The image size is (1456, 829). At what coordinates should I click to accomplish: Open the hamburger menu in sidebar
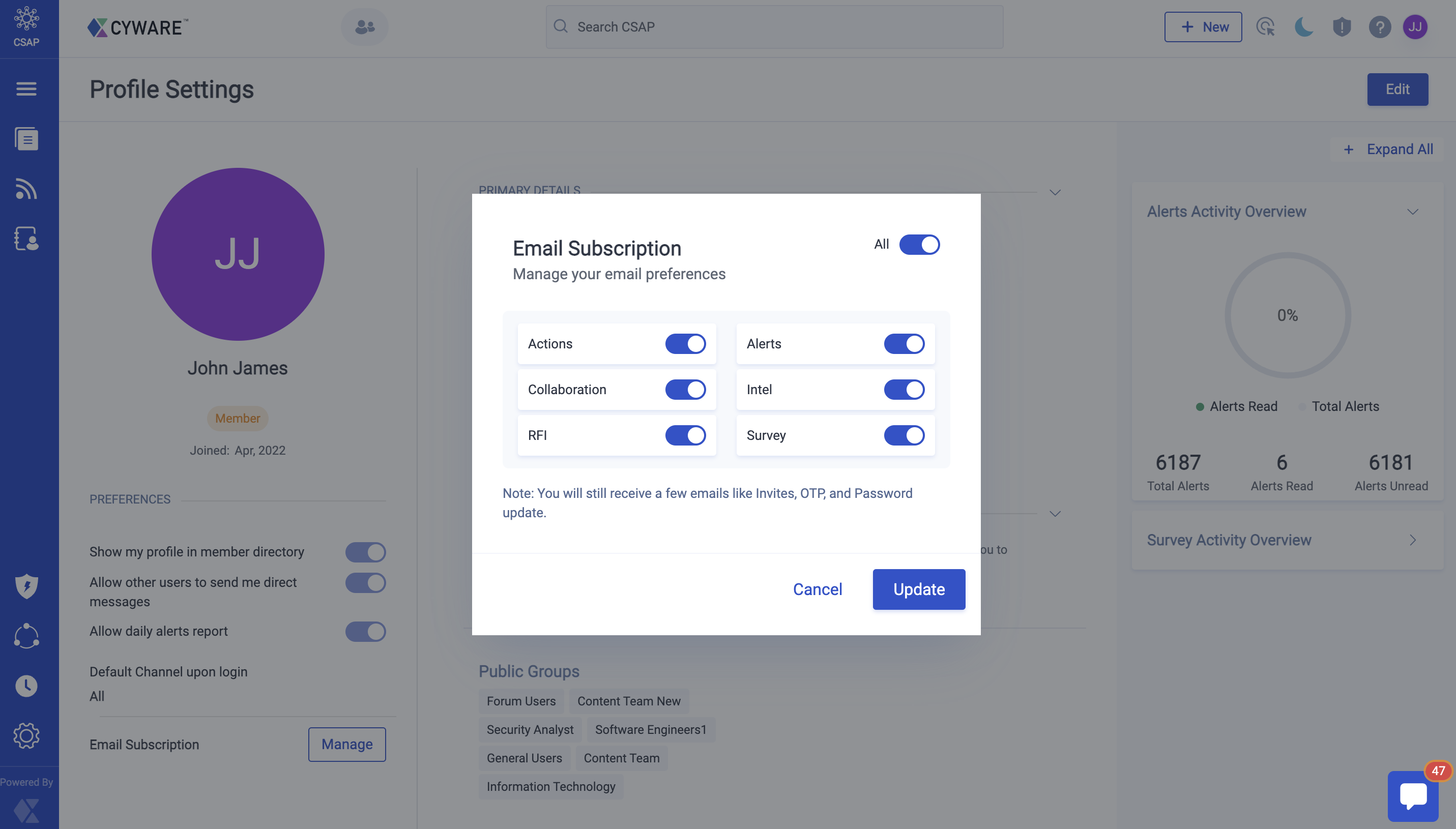(26, 89)
